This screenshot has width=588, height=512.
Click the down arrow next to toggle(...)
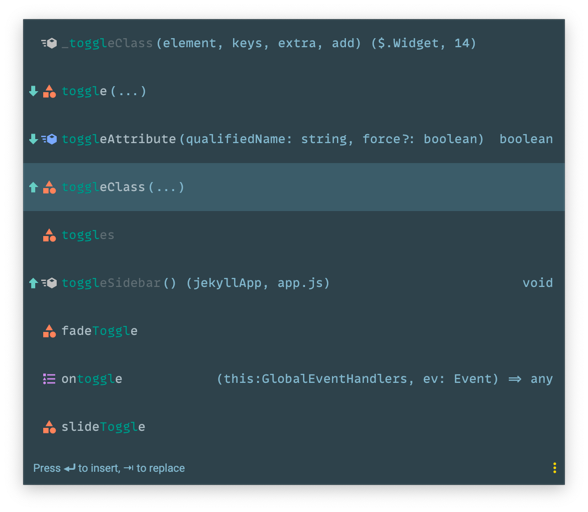(33, 91)
